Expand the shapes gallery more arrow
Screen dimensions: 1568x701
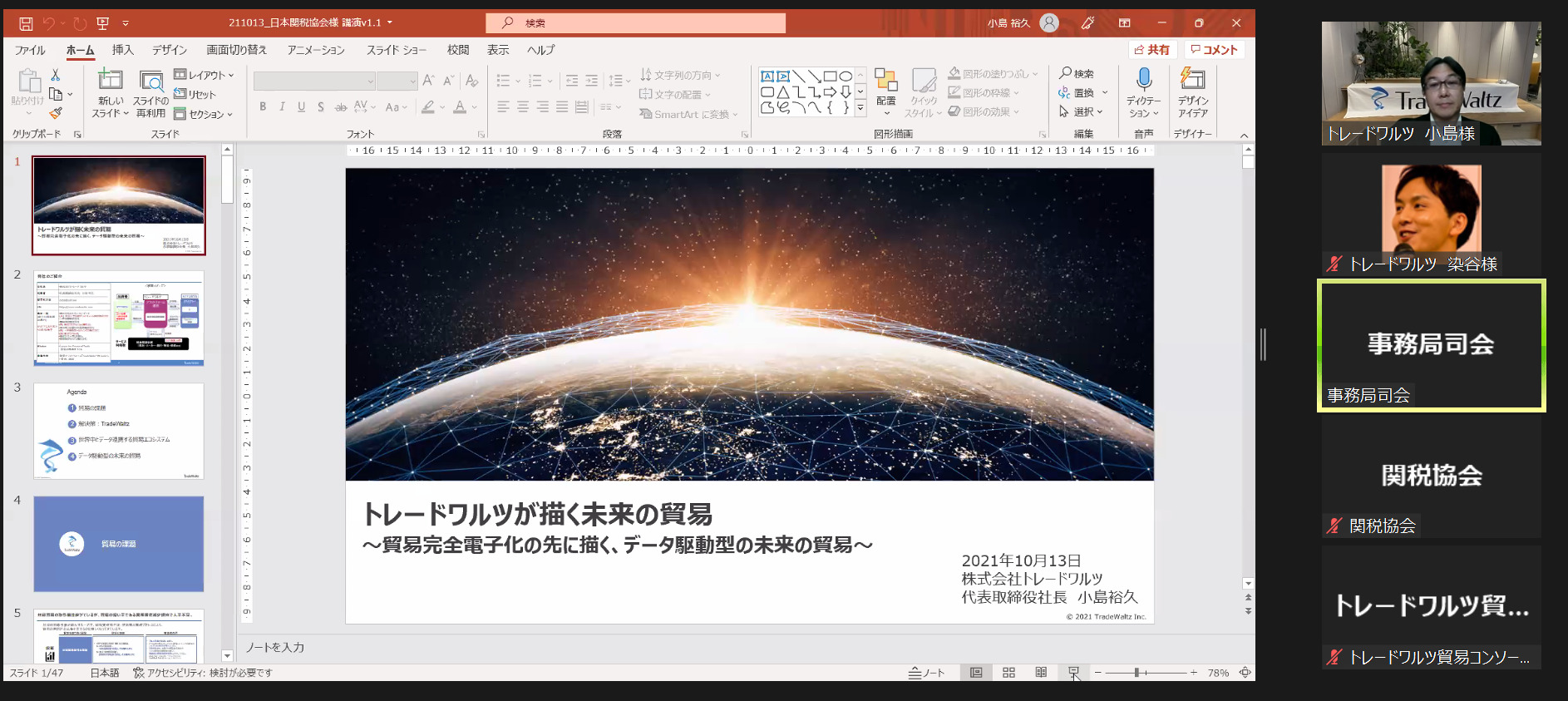[x=860, y=108]
